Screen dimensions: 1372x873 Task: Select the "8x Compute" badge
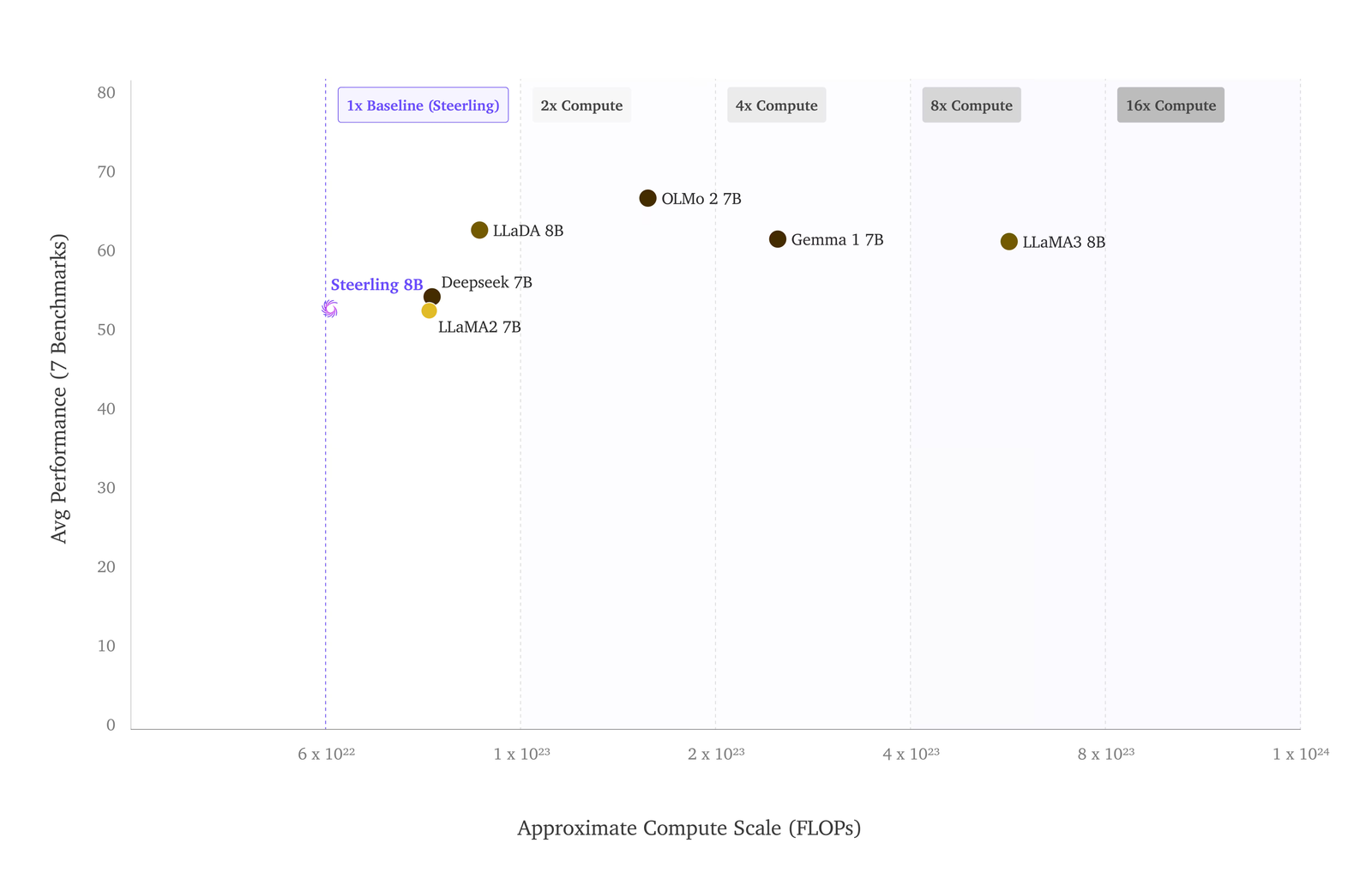coord(972,105)
